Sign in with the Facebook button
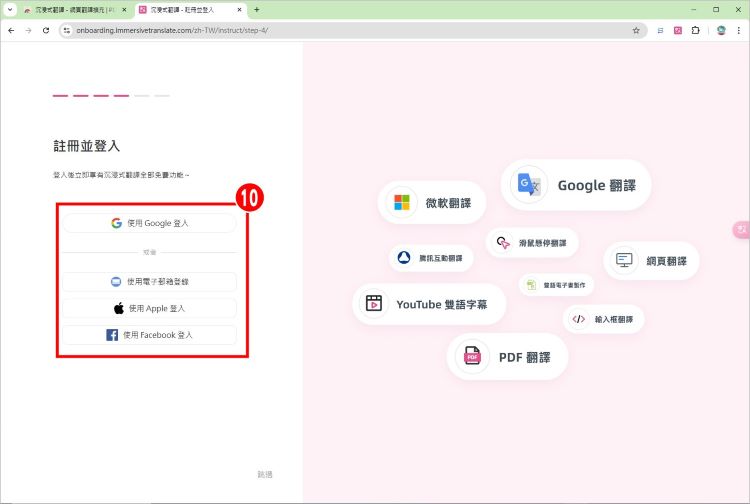Screen dimensions: 750x504 coord(149,335)
